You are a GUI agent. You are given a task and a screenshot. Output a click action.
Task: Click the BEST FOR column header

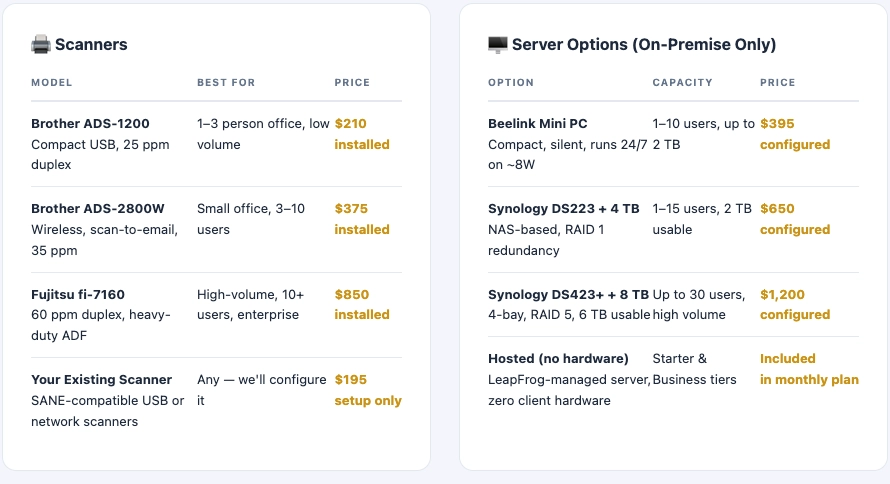[226, 82]
